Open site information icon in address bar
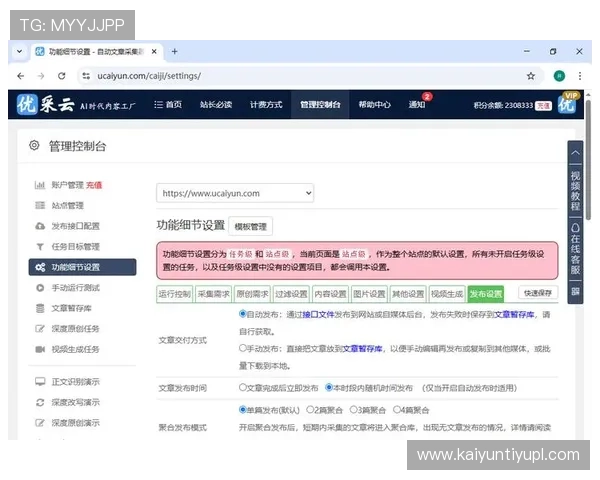600x480 pixels. [86, 76]
